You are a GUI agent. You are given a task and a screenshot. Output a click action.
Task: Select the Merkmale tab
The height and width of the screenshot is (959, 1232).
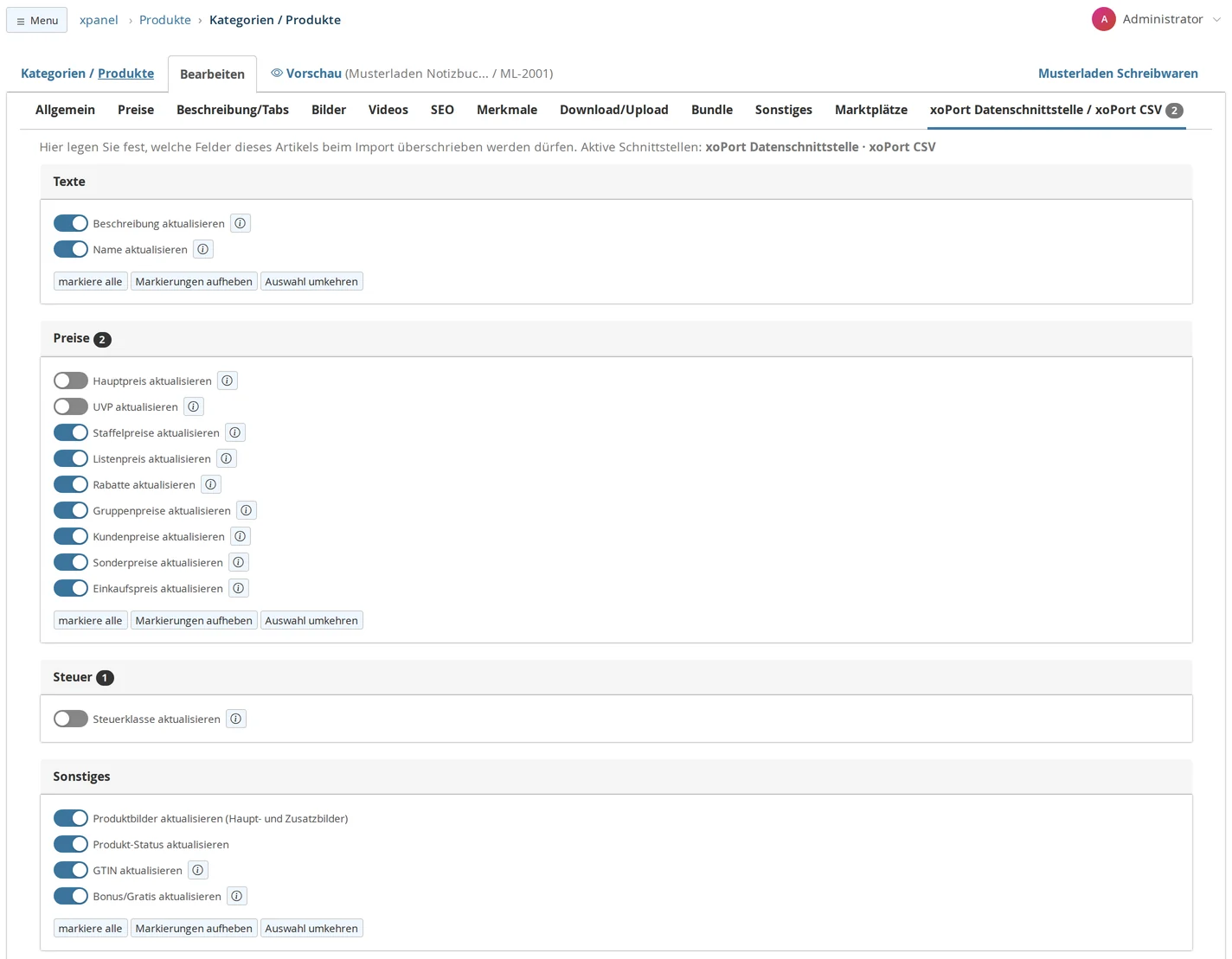pyautogui.click(x=507, y=110)
